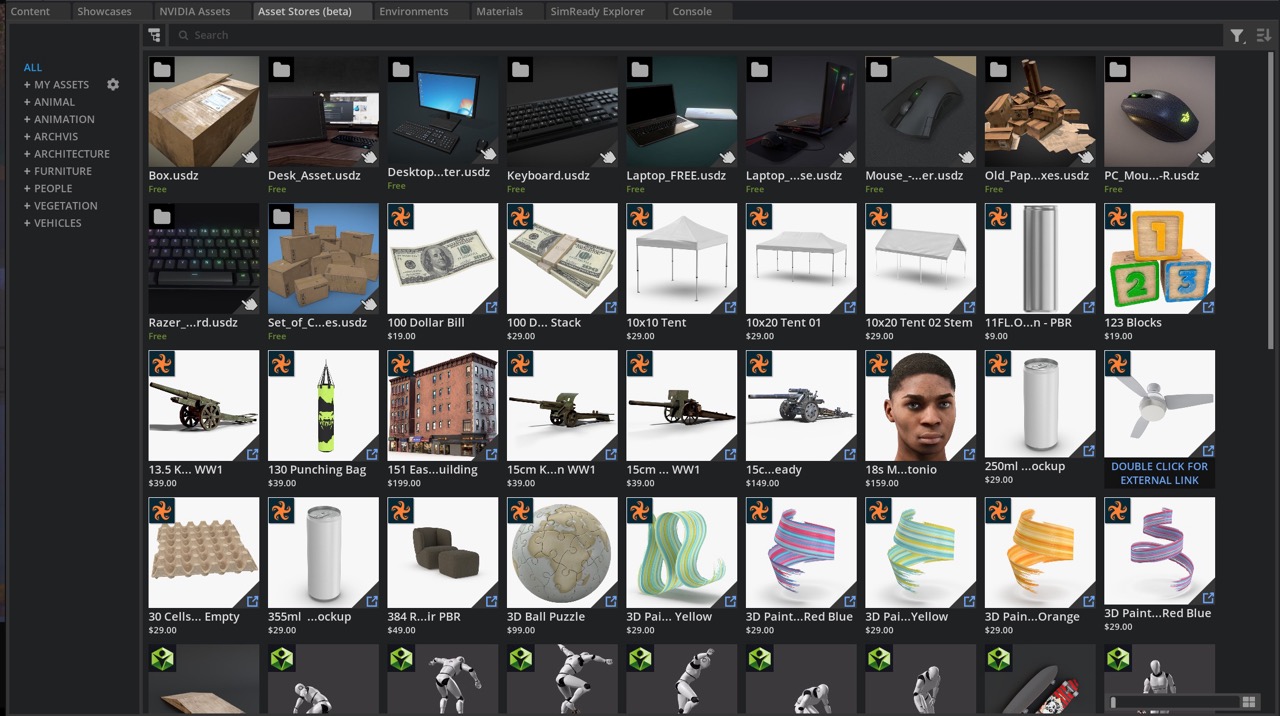Switch to the Showcases tab
1280x716 pixels.
click(x=104, y=11)
